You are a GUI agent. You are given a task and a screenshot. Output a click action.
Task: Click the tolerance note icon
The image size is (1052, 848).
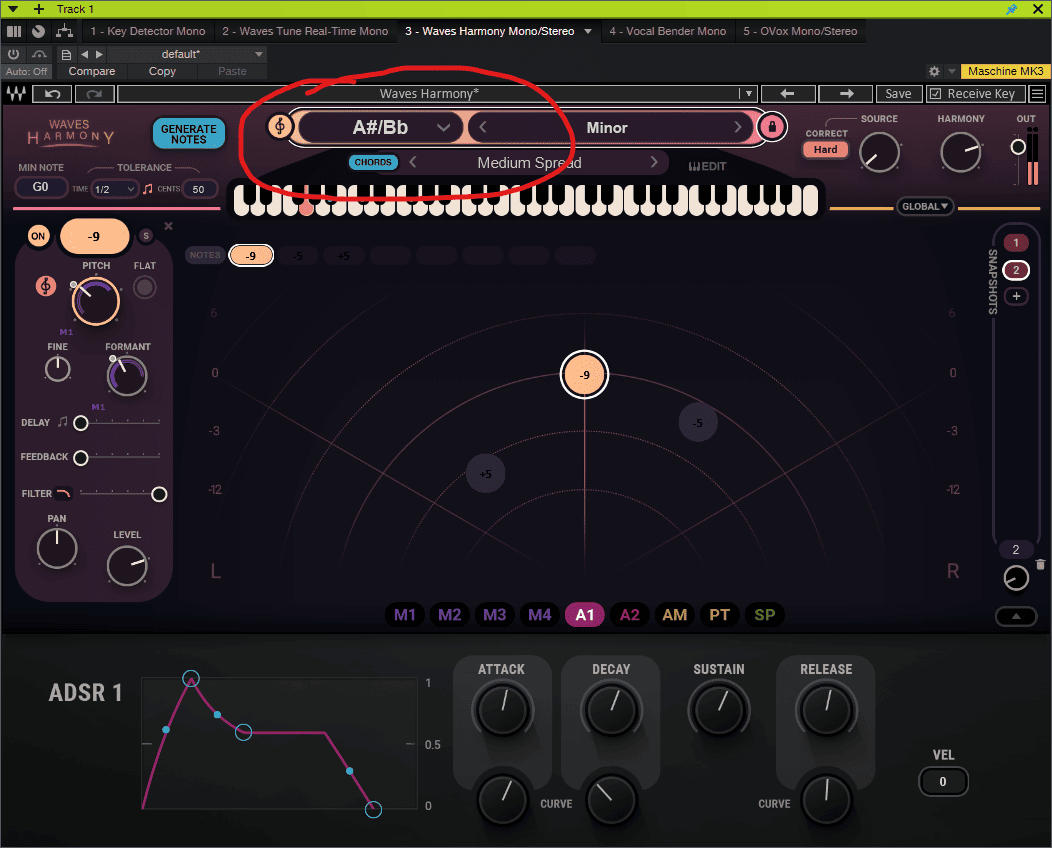[148, 189]
